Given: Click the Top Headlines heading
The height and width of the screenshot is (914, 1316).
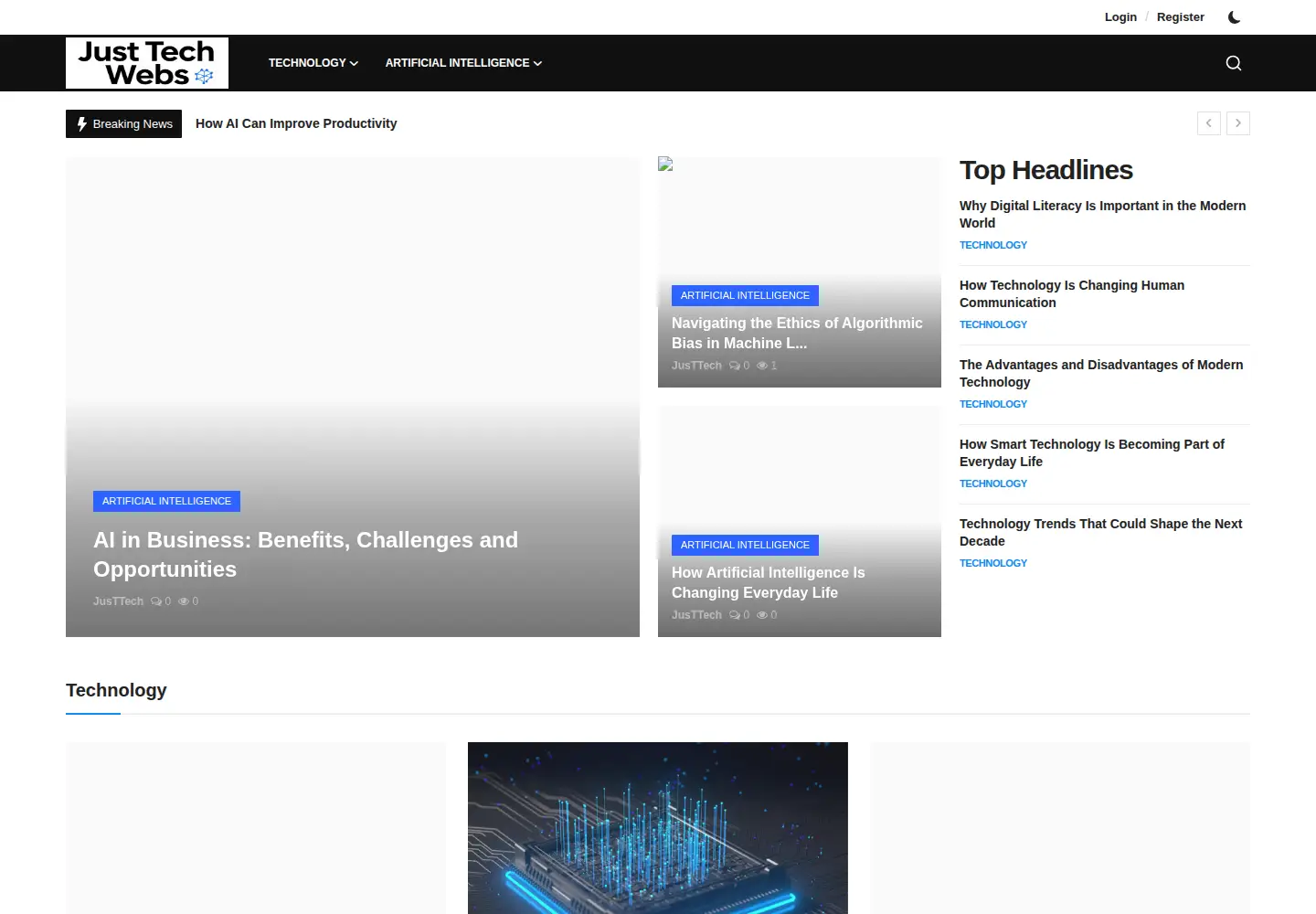Looking at the screenshot, I should 1046,170.
